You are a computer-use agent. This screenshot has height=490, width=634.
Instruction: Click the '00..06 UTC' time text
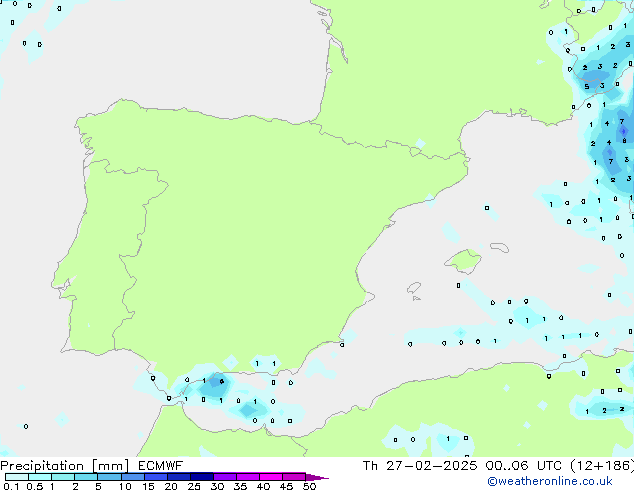[x=524, y=466]
